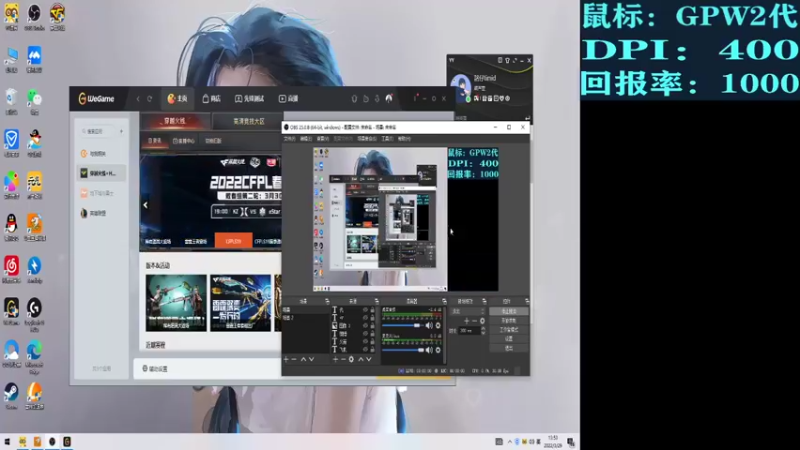Screen dimensions: 800x450
Task: Click WeGame search apps field
Action: (x=97, y=131)
